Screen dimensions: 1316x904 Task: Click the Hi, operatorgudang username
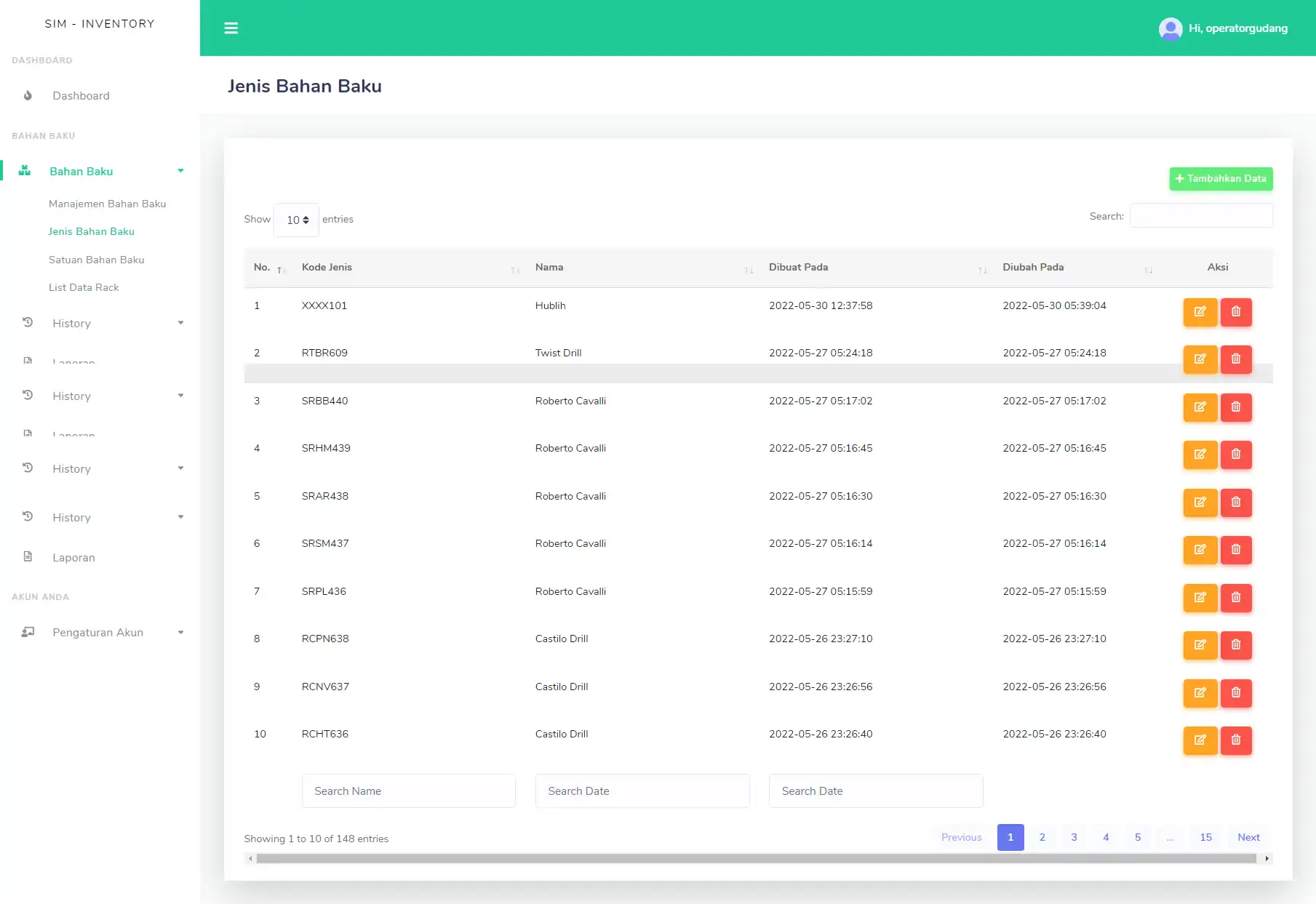1237,28
